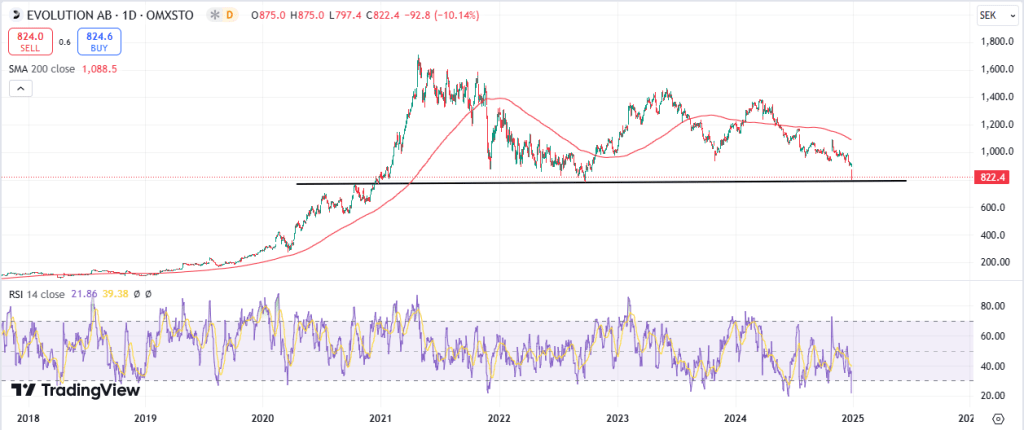Viewport: 1024px width, 430px height.
Task: Click the 0.6 spread value
Action: (64, 42)
